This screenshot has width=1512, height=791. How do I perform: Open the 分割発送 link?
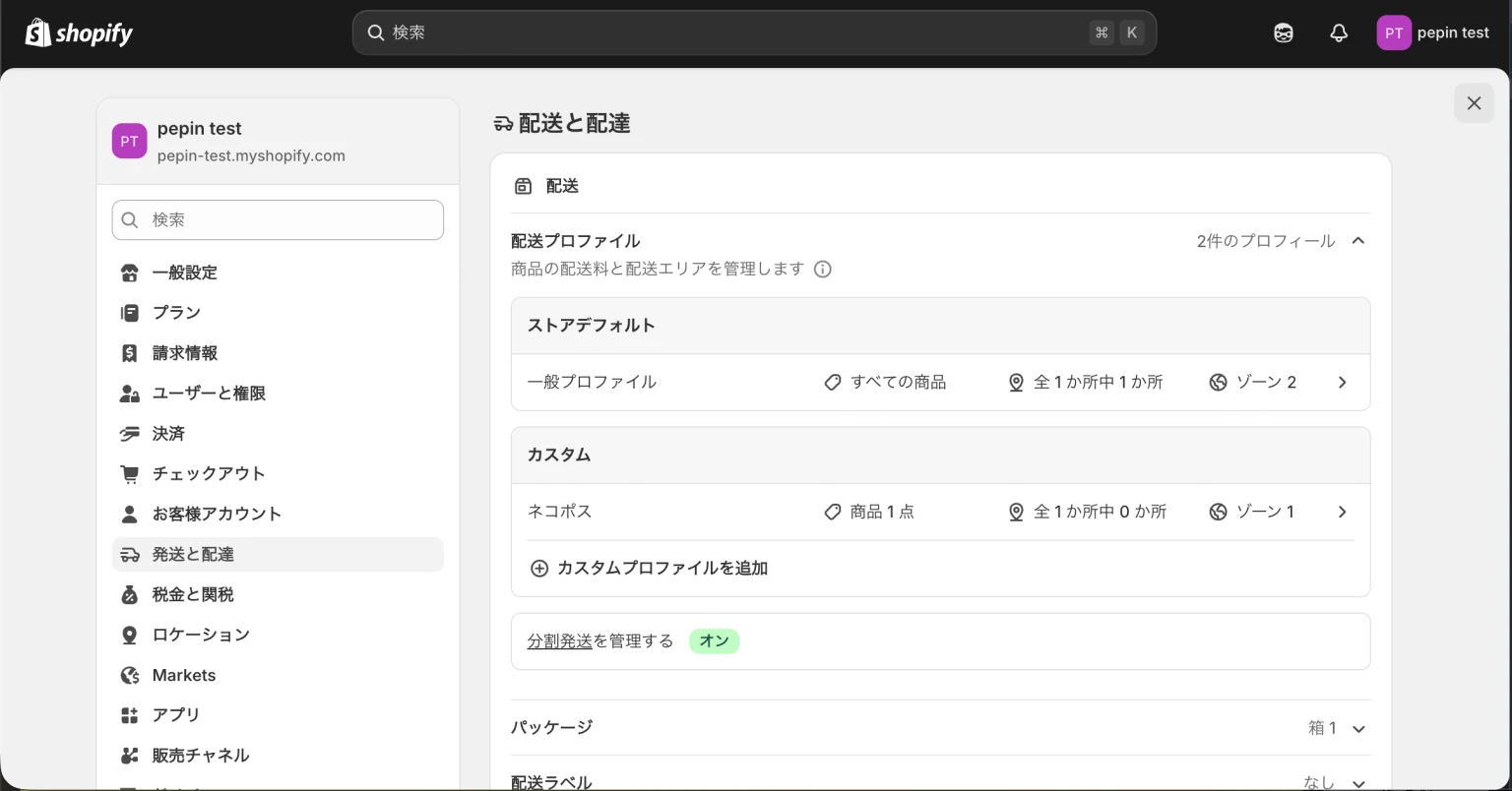coord(559,639)
